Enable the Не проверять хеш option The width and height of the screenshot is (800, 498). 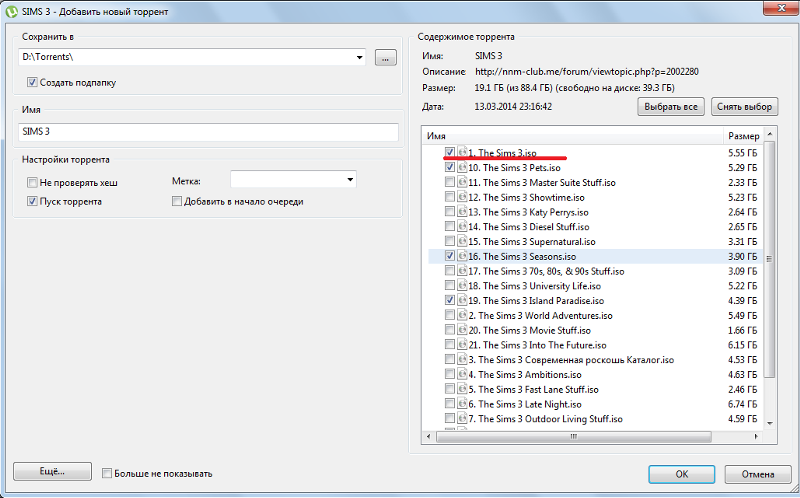point(32,182)
